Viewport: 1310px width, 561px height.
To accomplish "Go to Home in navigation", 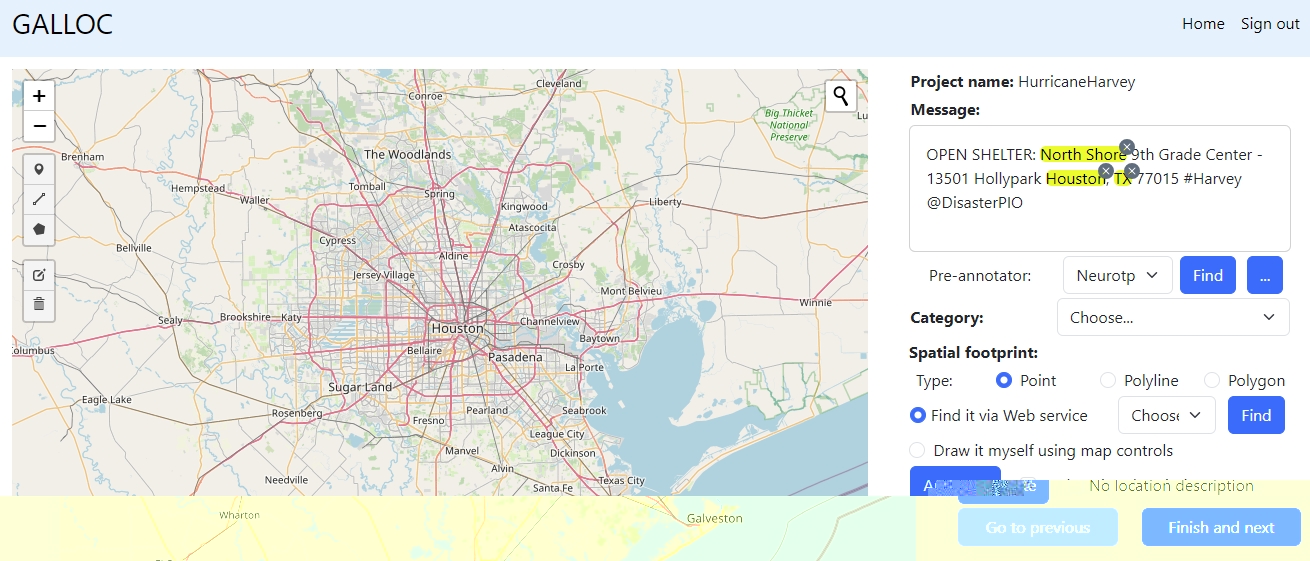I will [x=1203, y=24].
